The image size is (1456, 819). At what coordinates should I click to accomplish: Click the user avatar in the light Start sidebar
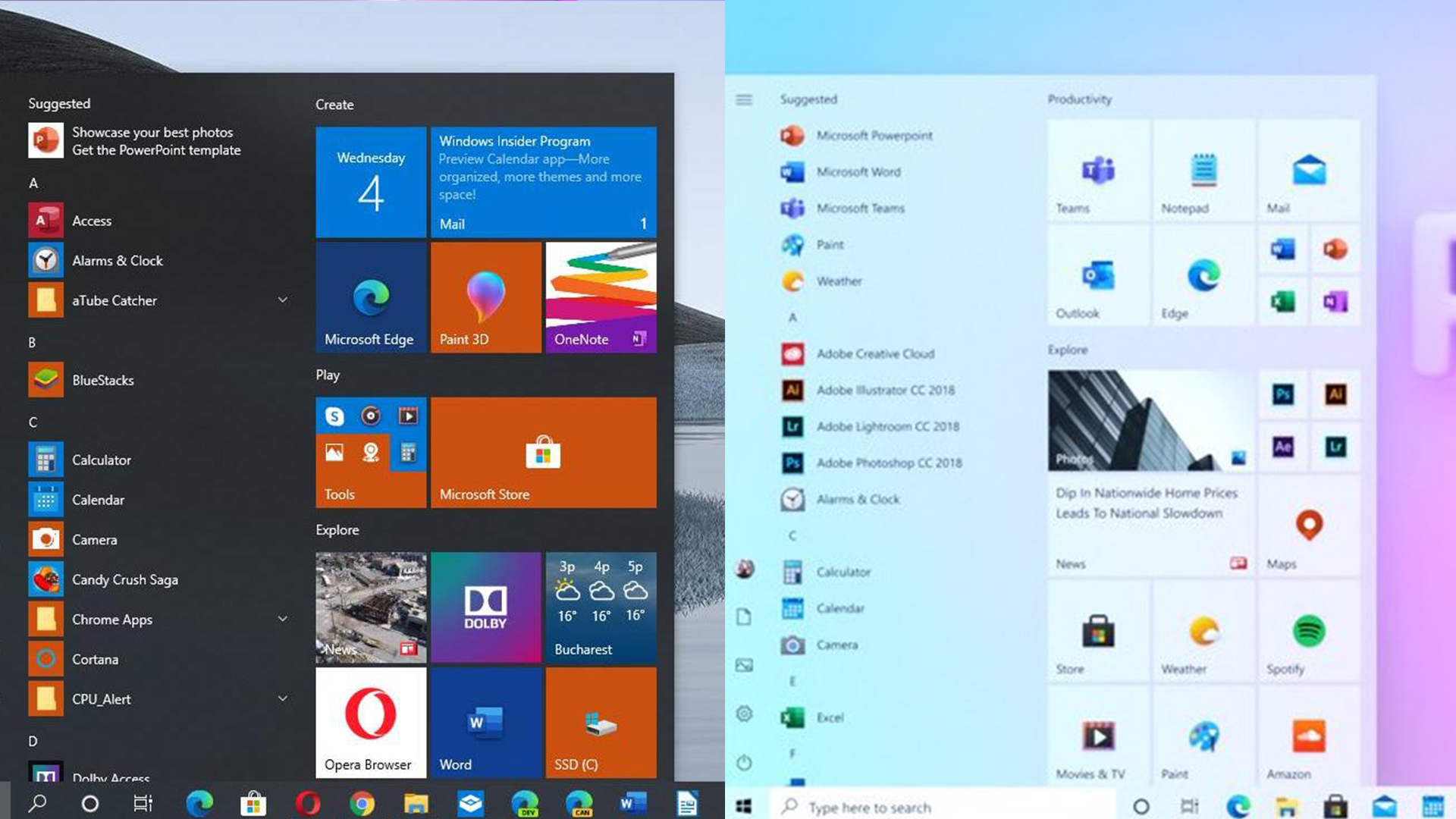point(745,569)
